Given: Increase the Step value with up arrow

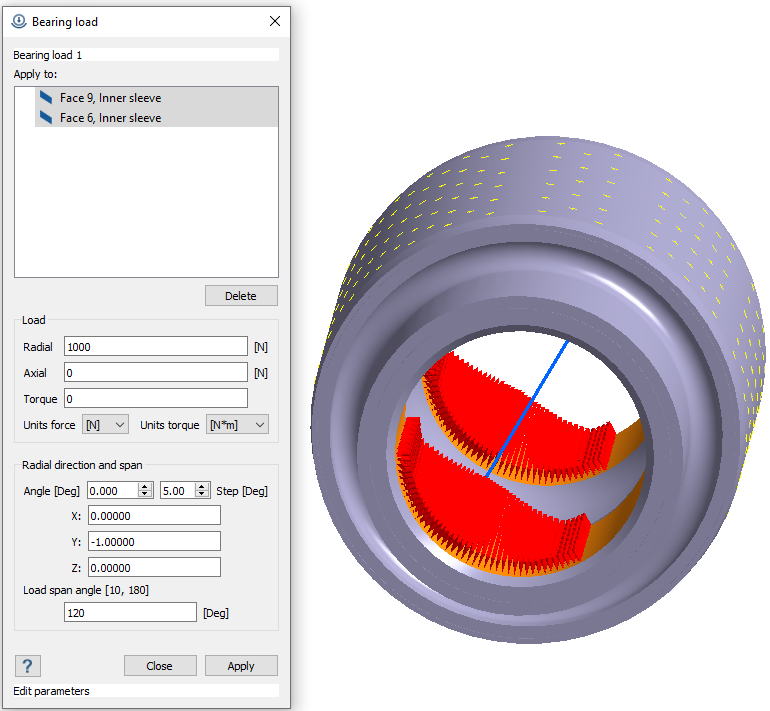Looking at the screenshot, I should coord(202,487).
